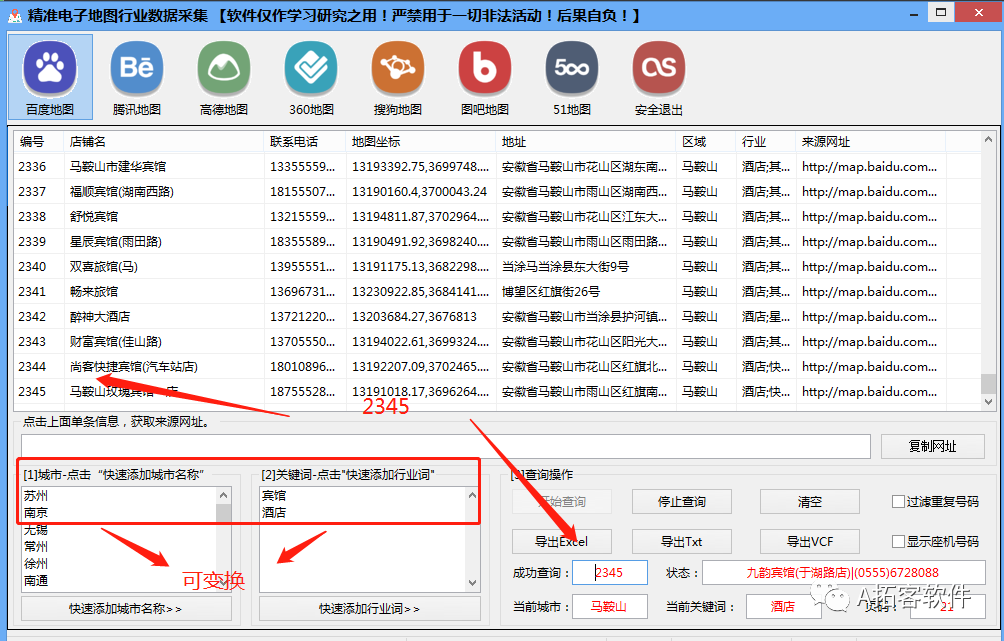Click 清空 button
Image resolution: width=1004 pixels, height=641 pixels.
(809, 501)
